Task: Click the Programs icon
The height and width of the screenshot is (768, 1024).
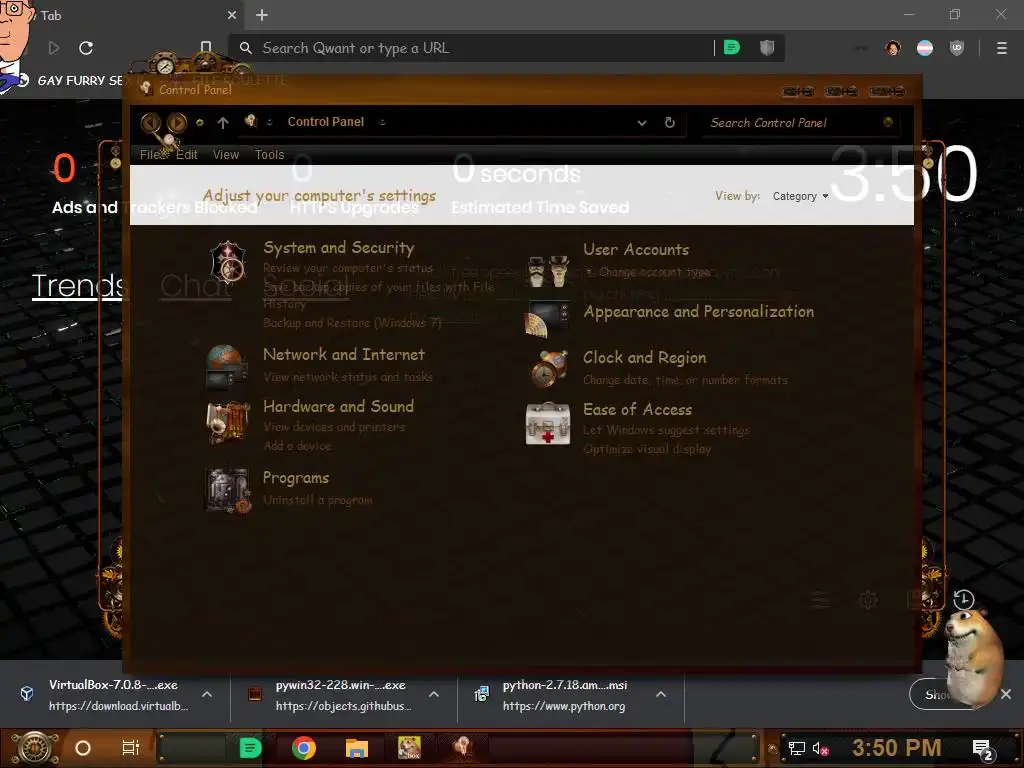Action: (228, 490)
